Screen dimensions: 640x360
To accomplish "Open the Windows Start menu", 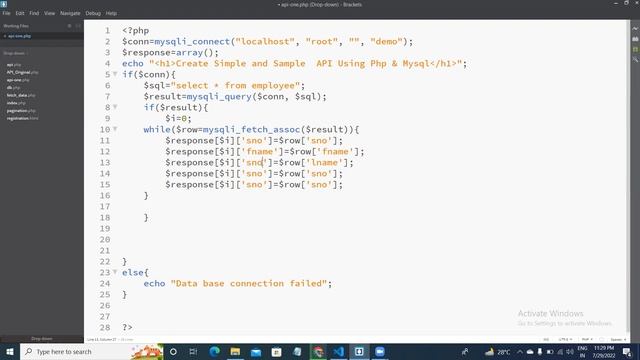I will 10,351.
